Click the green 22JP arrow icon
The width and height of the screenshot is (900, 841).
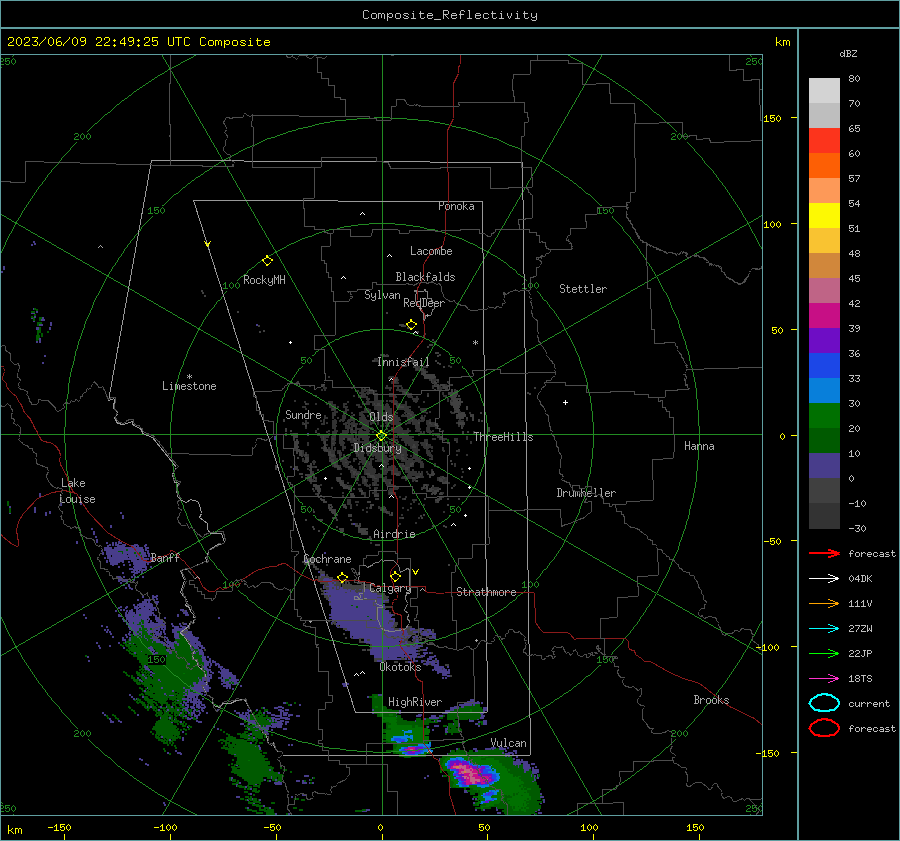(824, 653)
